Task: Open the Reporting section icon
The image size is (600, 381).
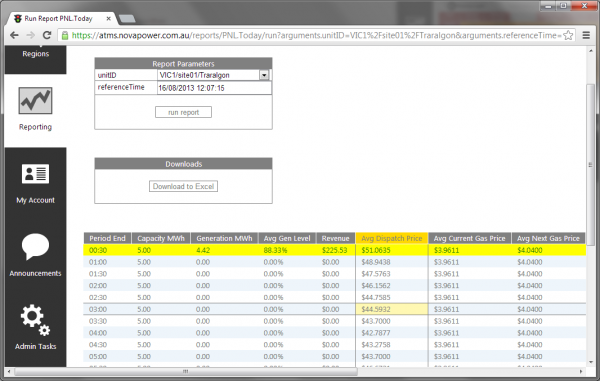Action: [x=35, y=101]
